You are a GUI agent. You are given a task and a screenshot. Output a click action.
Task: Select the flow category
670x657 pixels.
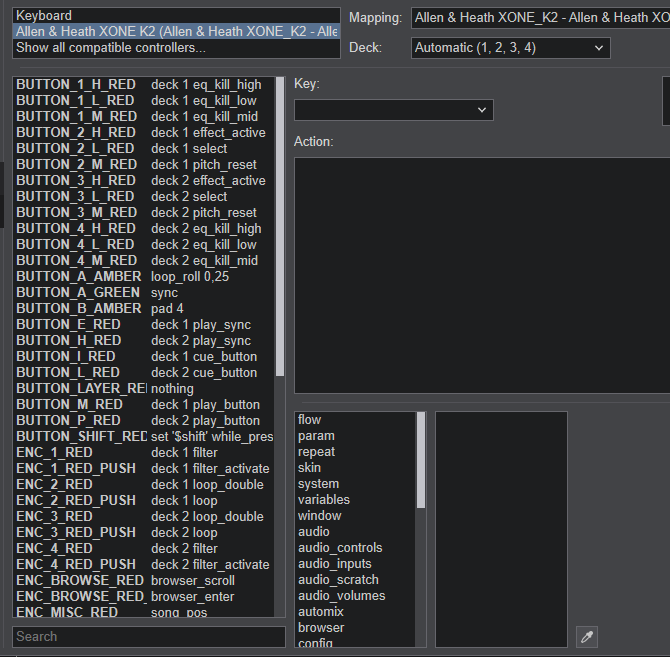click(356, 420)
